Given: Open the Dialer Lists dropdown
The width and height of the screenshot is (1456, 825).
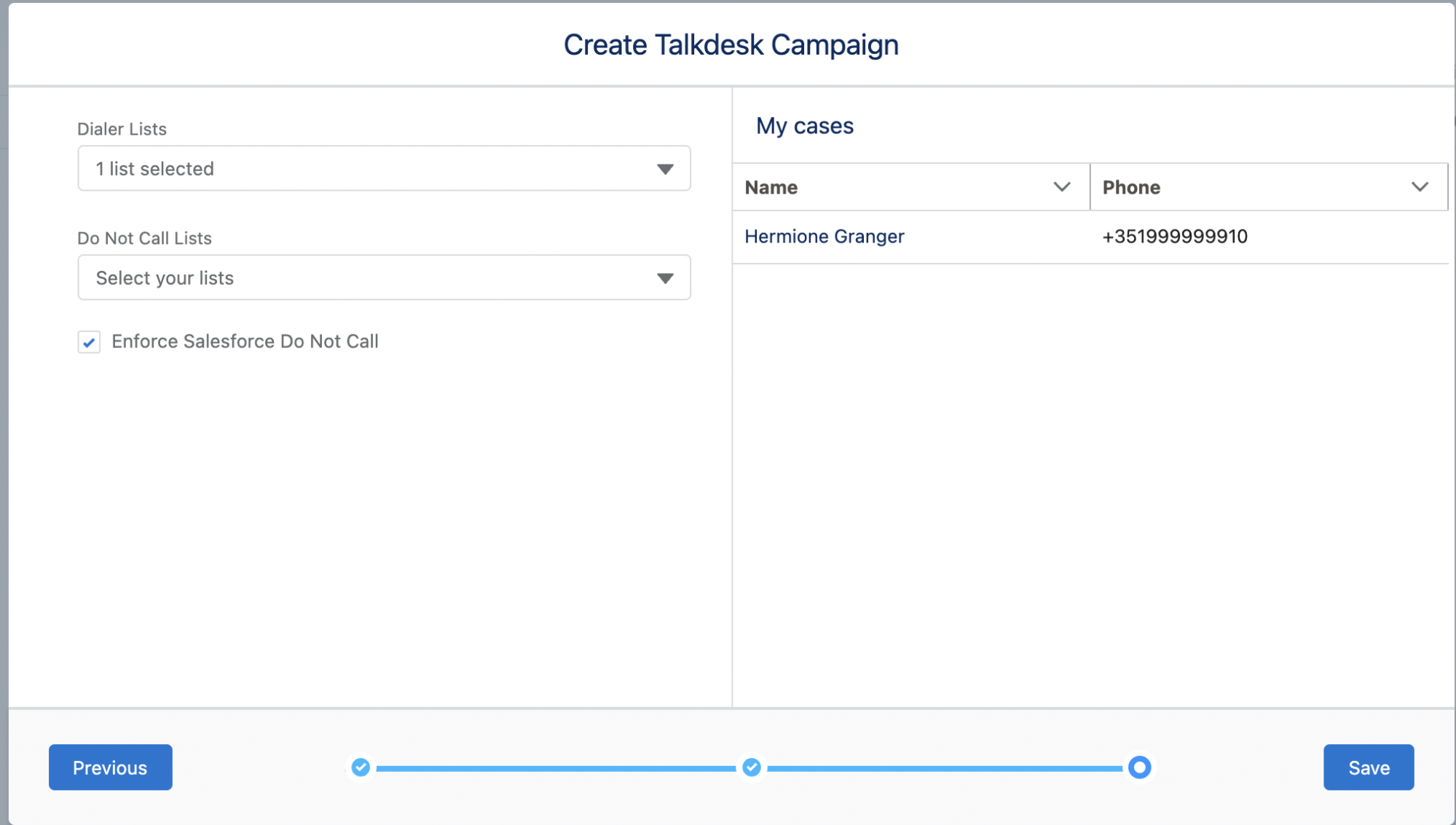Looking at the screenshot, I should (x=382, y=168).
